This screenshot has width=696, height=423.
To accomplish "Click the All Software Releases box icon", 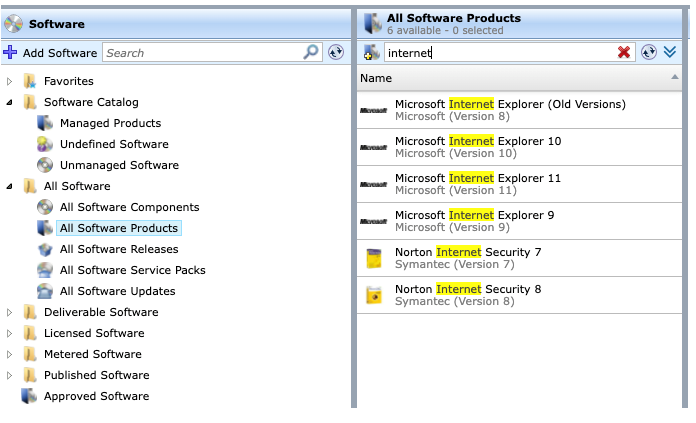I will (45, 249).
